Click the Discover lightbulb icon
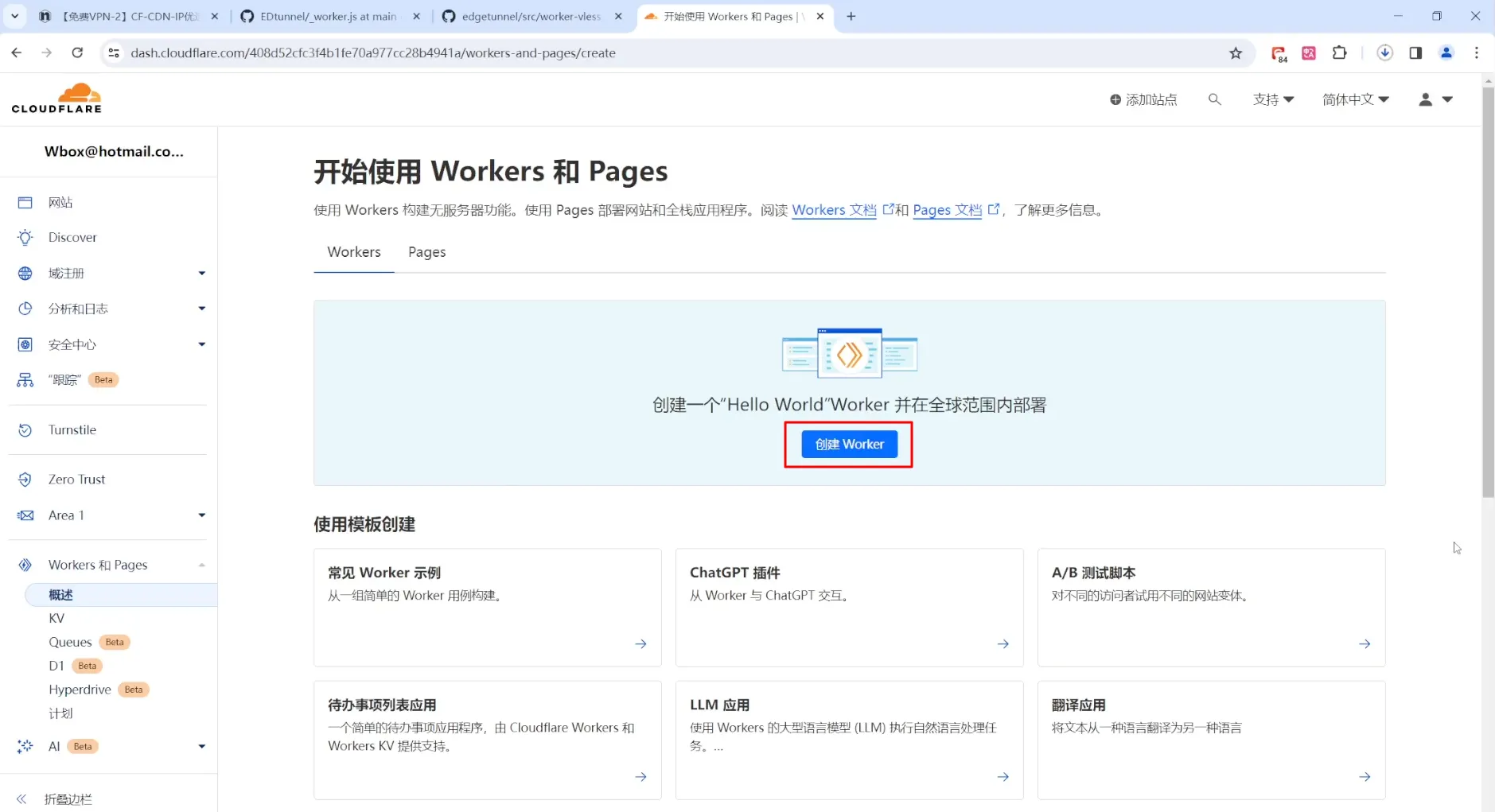1495x812 pixels. [25, 238]
